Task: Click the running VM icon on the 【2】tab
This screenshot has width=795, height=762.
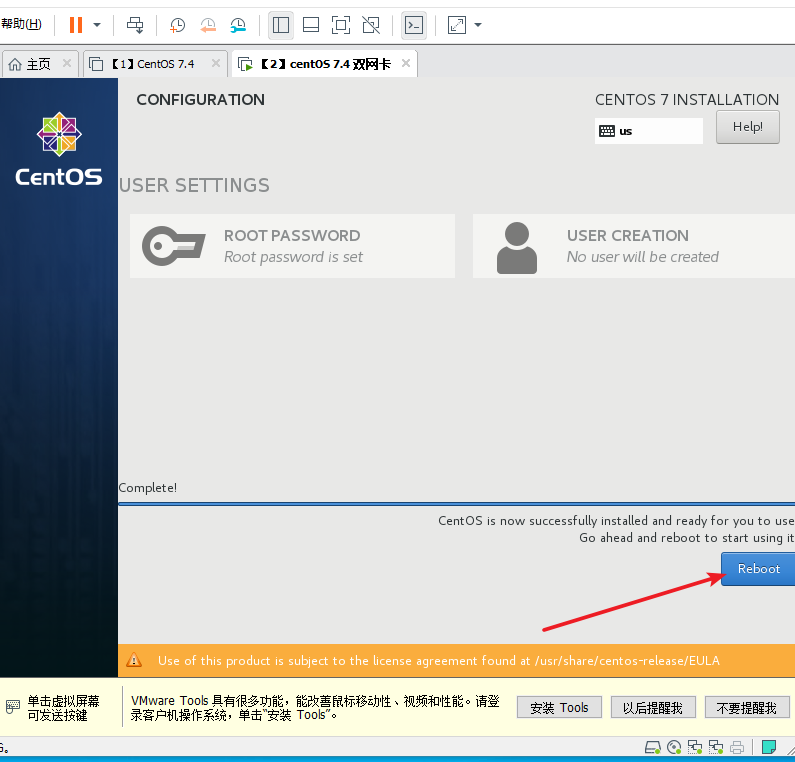Action: 245,64
